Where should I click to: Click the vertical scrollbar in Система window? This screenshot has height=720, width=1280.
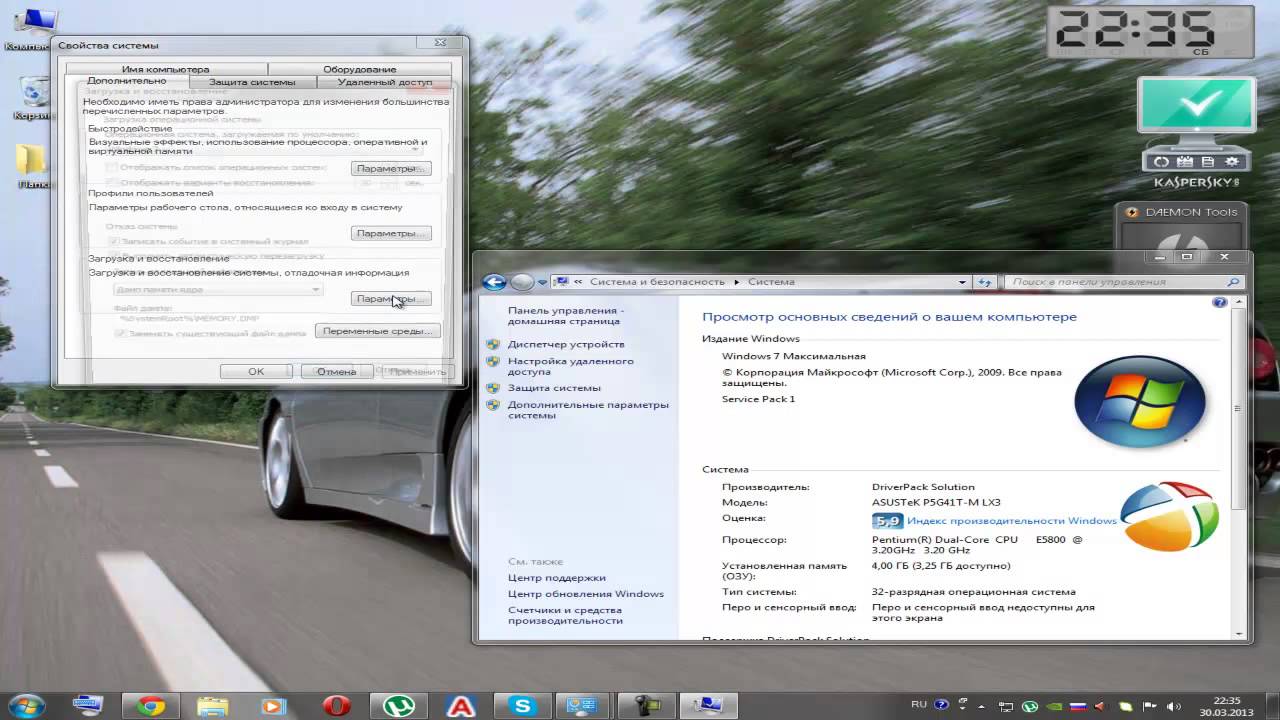(x=1237, y=408)
